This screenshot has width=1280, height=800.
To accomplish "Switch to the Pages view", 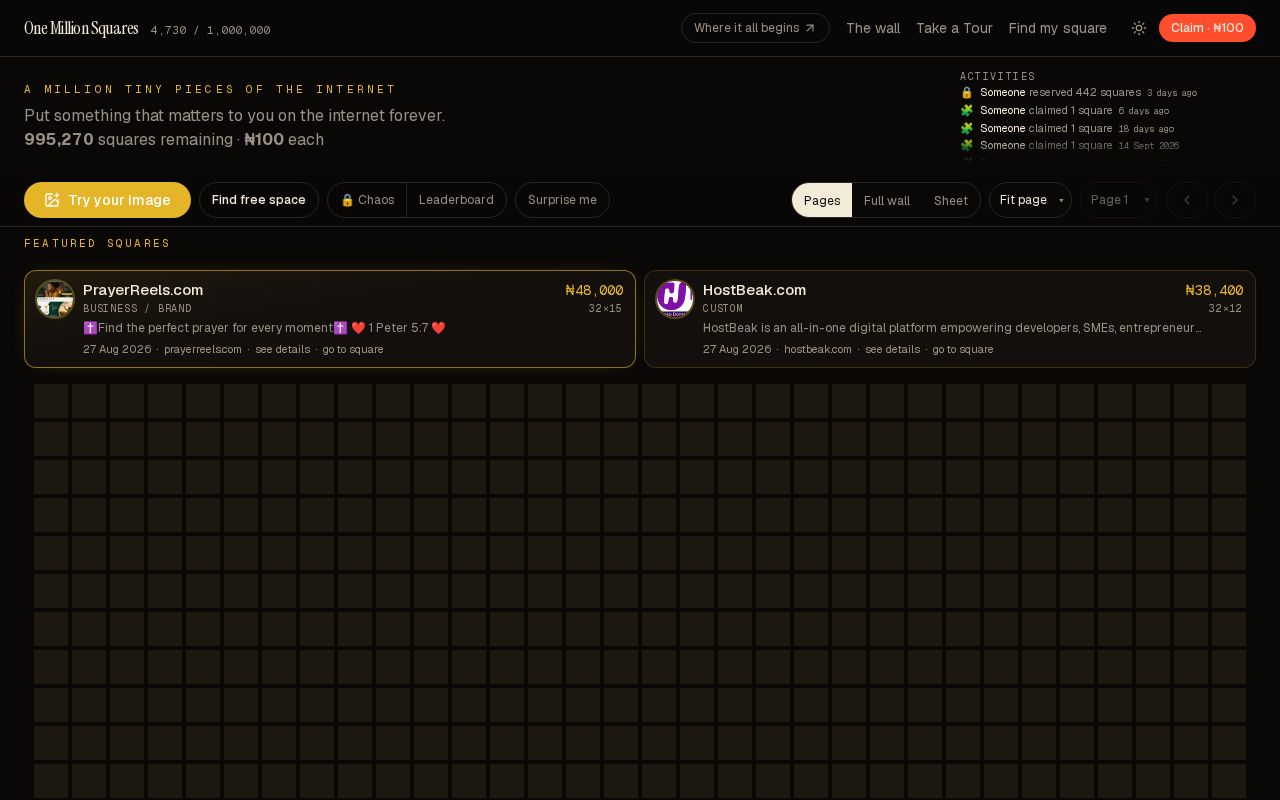I will [x=822, y=200].
